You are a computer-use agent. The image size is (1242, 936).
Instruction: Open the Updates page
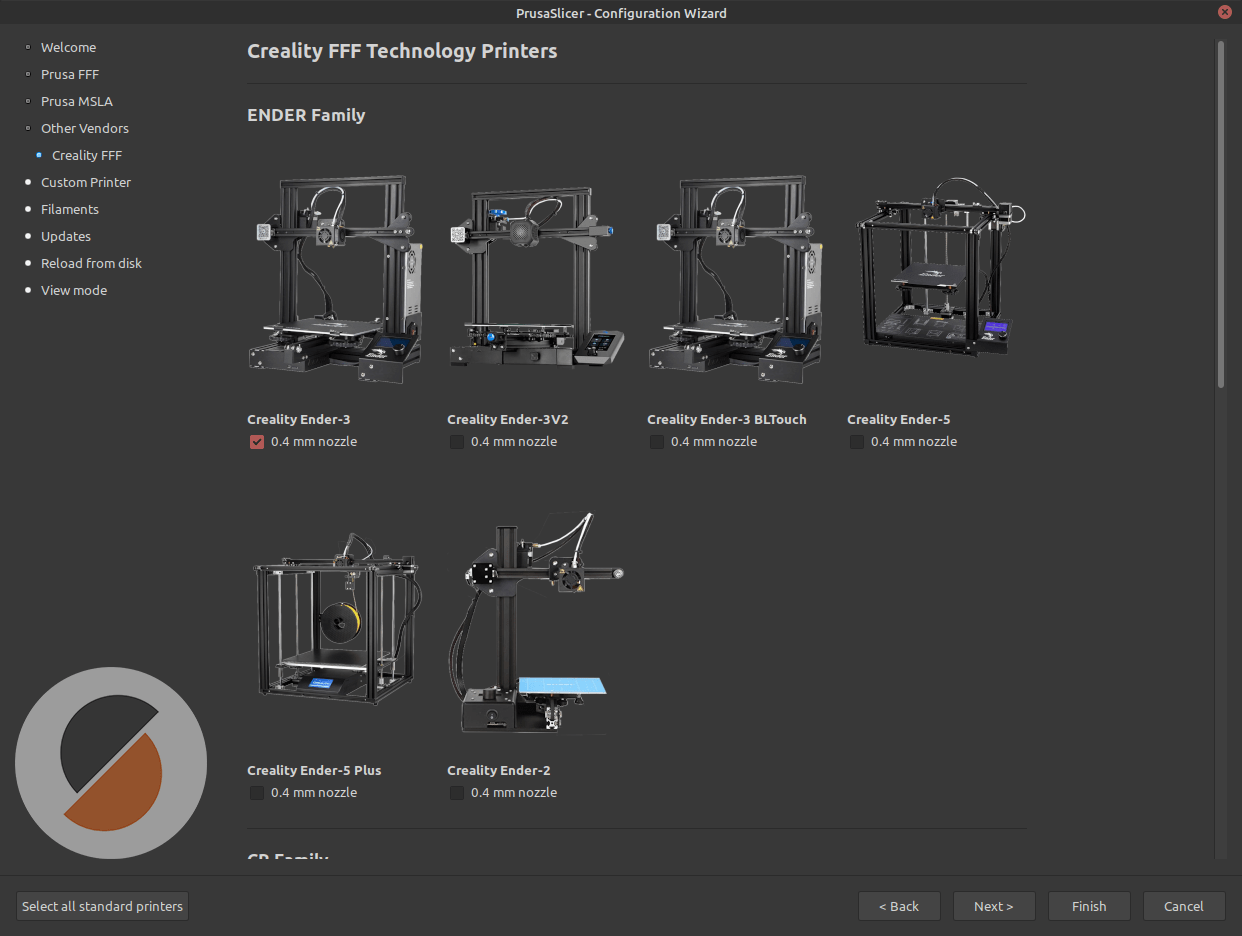66,236
